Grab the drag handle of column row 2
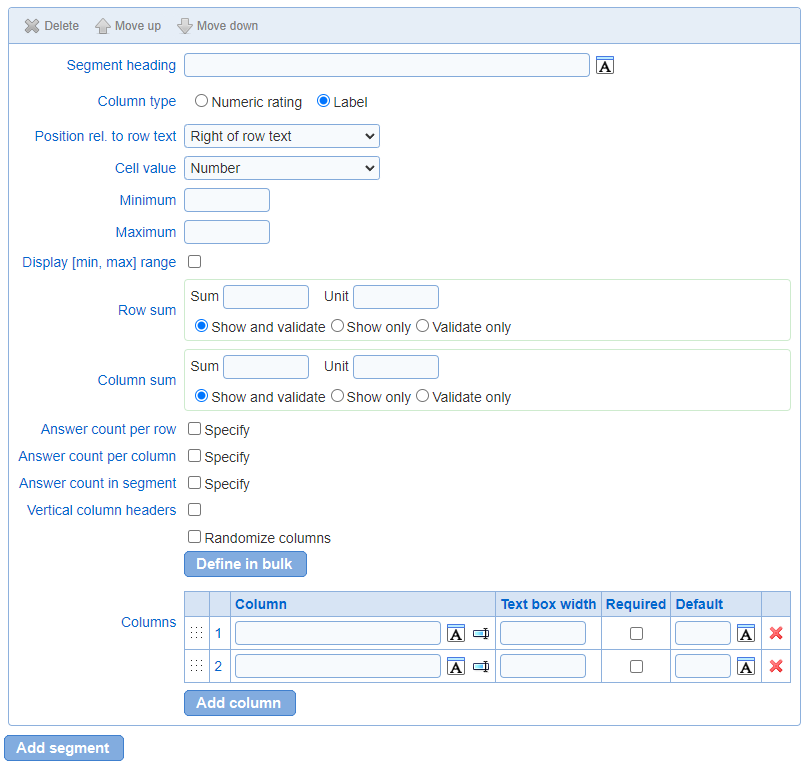Screen dimensions: 808x766 click(196, 666)
